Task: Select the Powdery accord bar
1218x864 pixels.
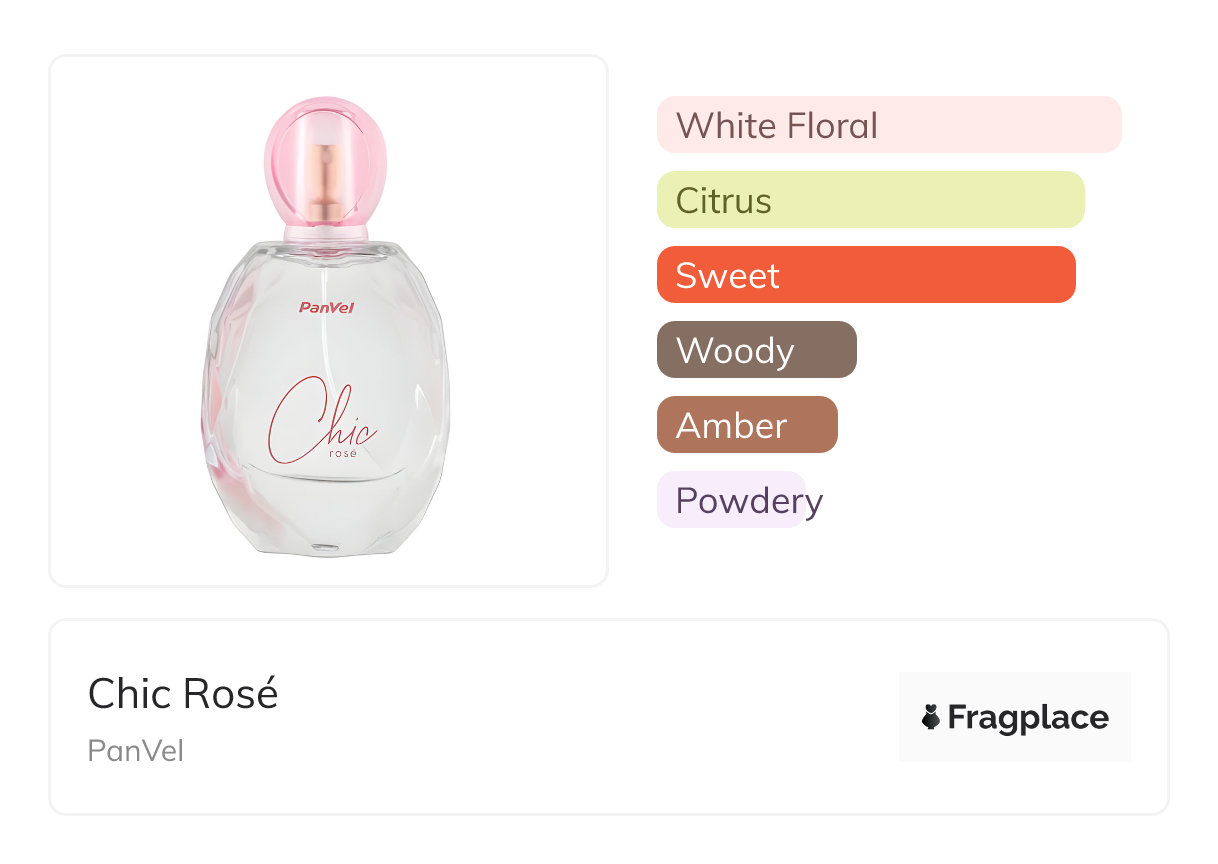Action: 732,500
